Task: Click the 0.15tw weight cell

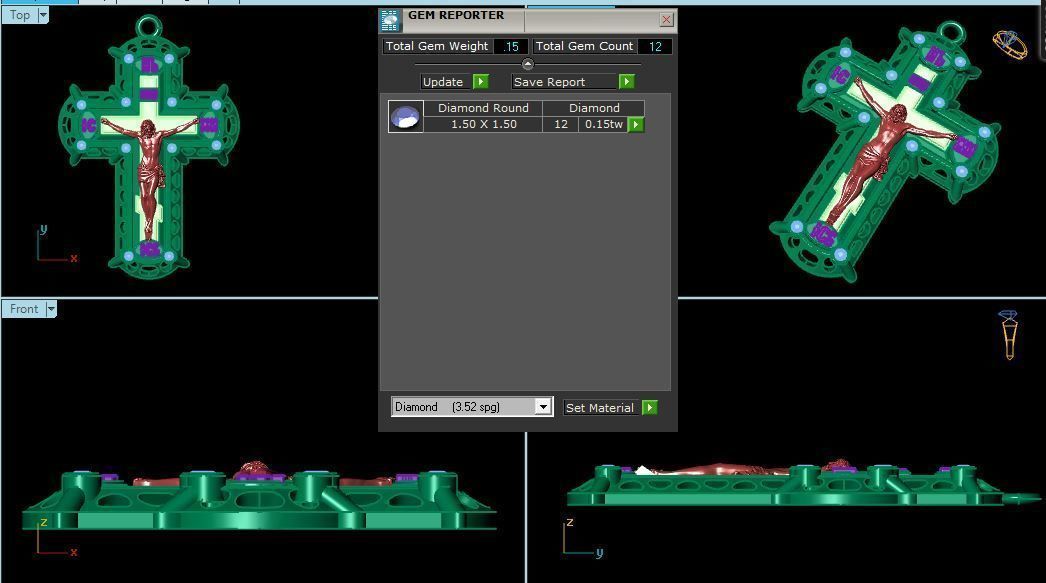Action: click(603, 124)
